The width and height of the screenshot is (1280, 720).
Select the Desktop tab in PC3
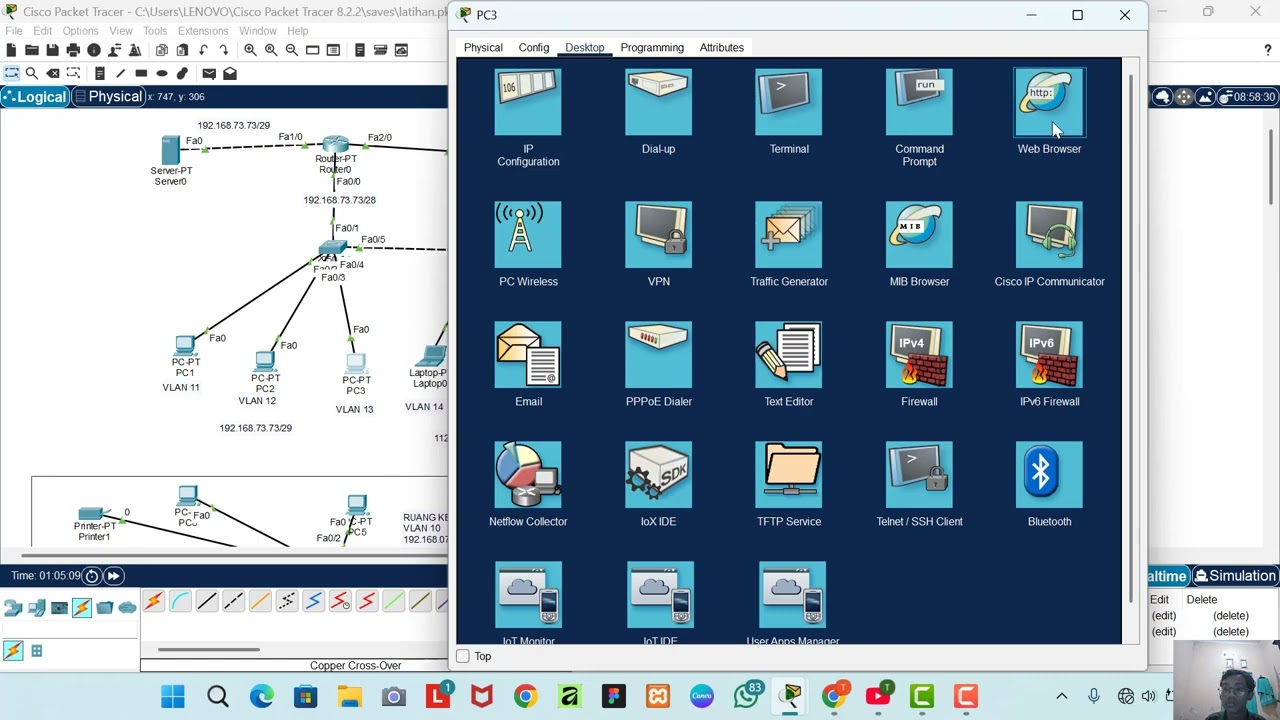pyautogui.click(x=584, y=47)
